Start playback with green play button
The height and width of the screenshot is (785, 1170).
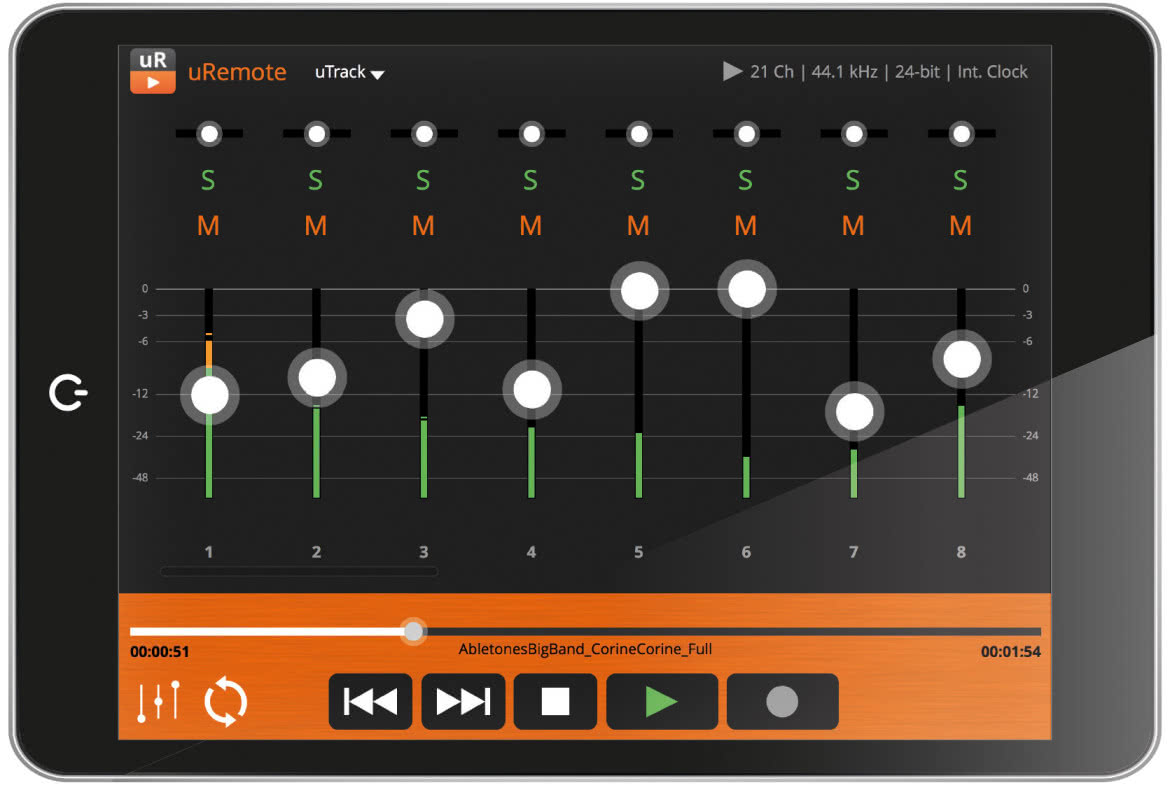pyautogui.click(x=662, y=701)
